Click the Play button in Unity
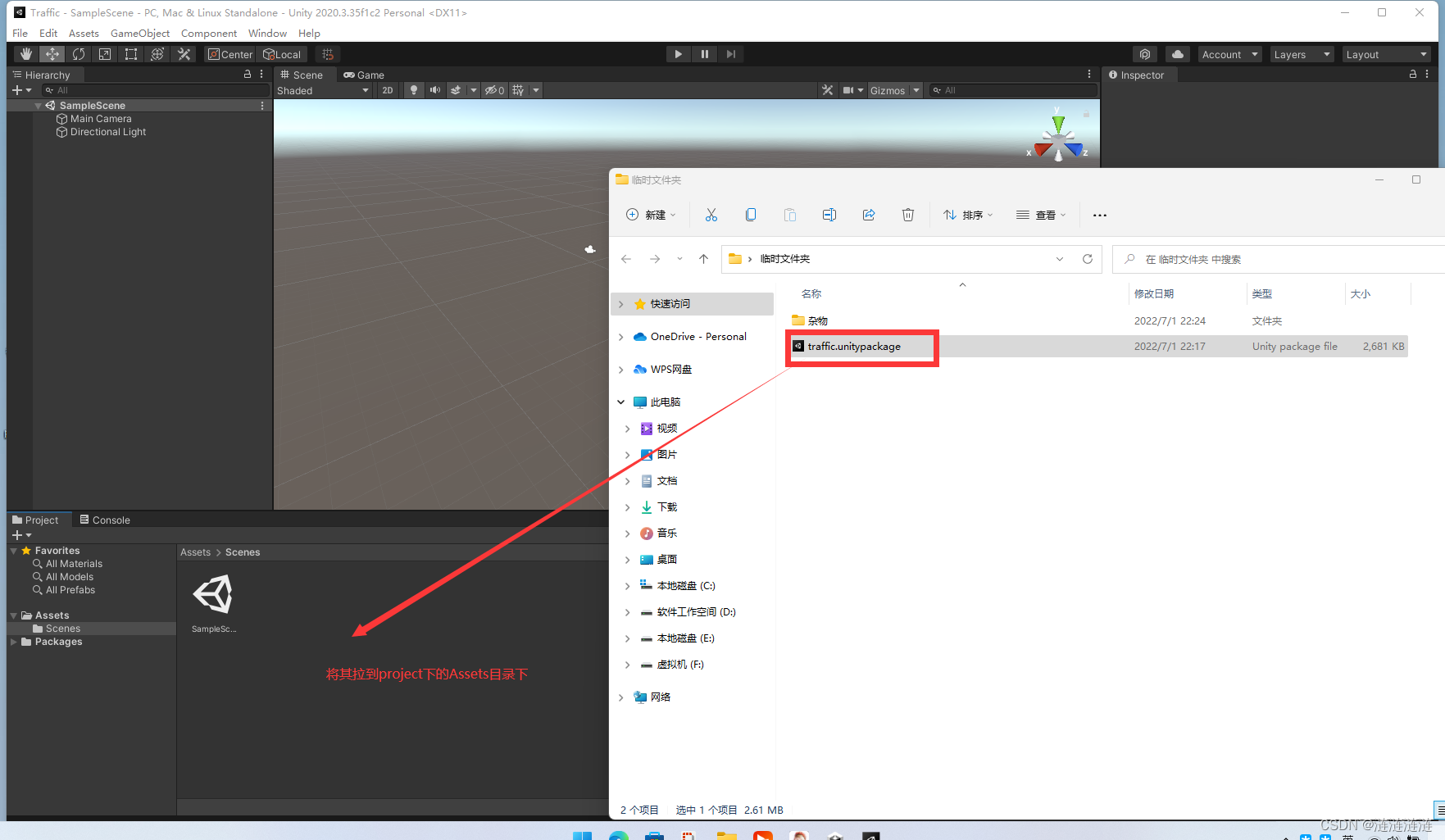Viewport: 1445px width, 840px height. (x=678, y=54)
